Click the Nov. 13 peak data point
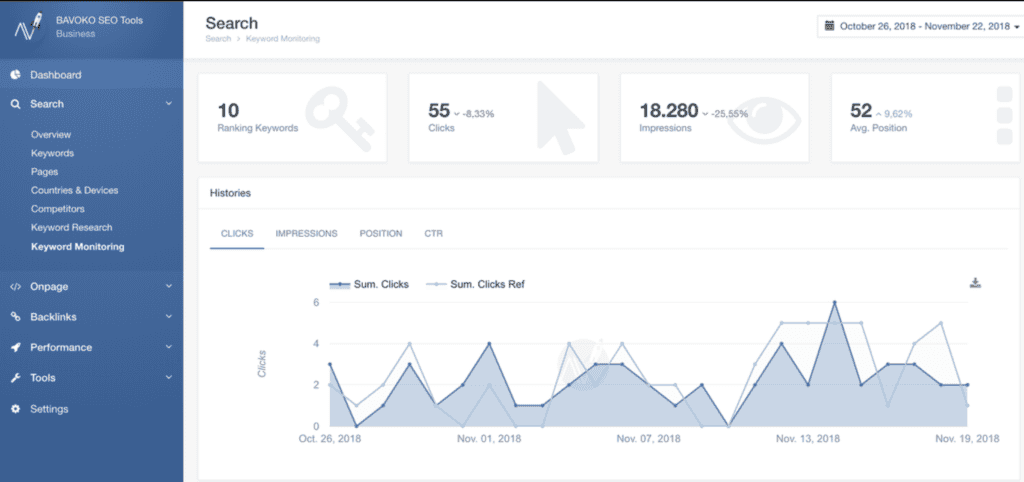The width and height of the screenshot is (1024, 482). point(834,302)
